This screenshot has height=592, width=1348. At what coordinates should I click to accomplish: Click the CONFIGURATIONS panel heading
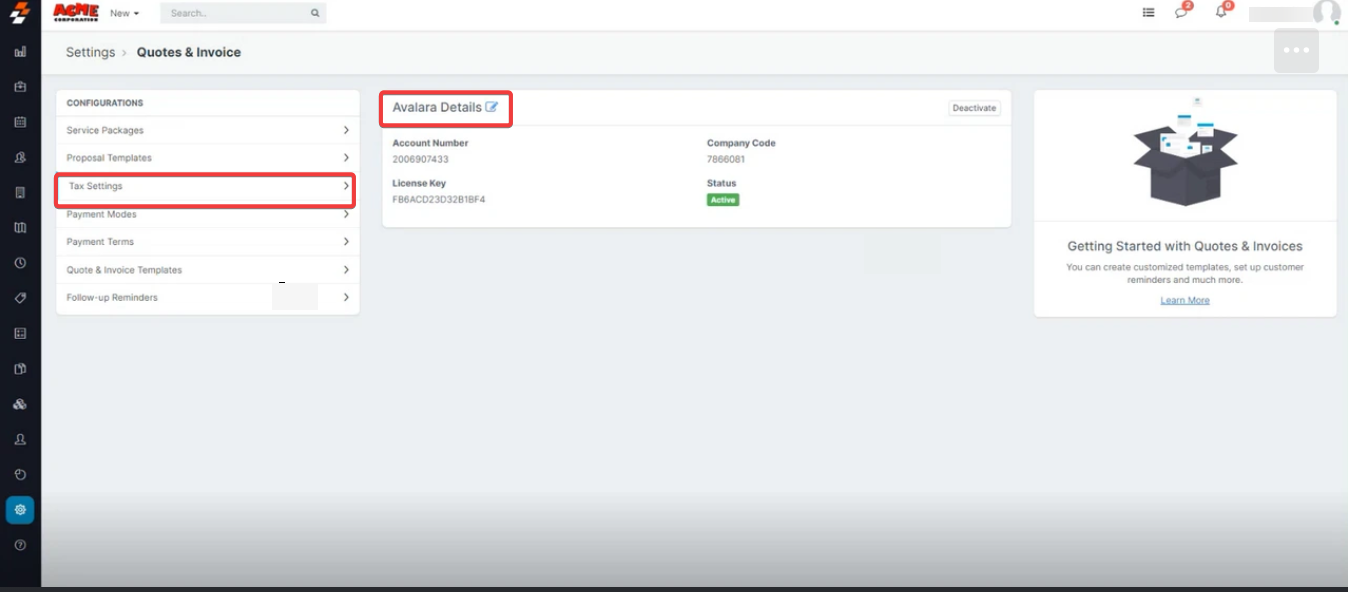(105, 103)
